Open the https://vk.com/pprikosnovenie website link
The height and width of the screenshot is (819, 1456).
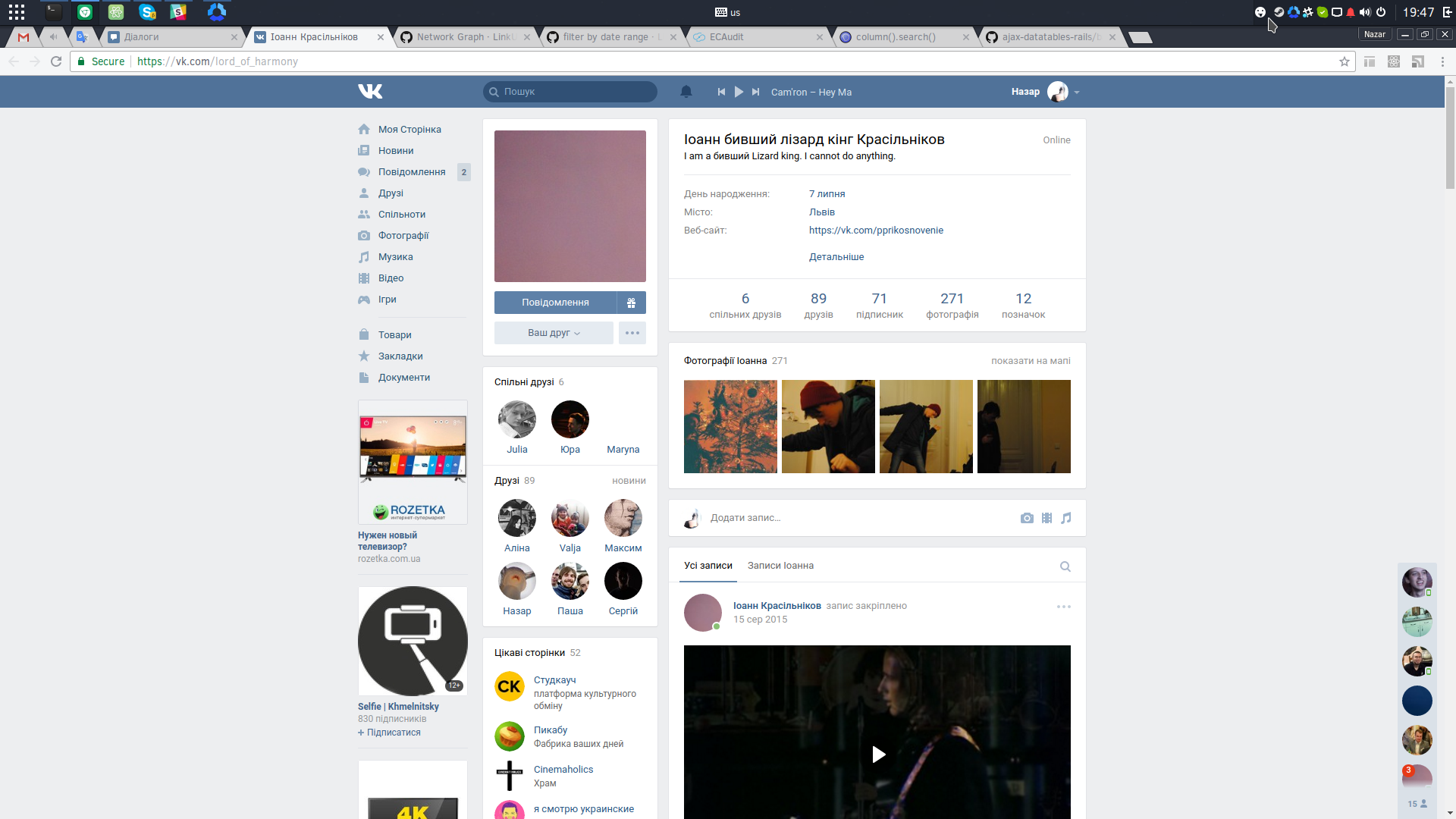(x=876, y=231)
